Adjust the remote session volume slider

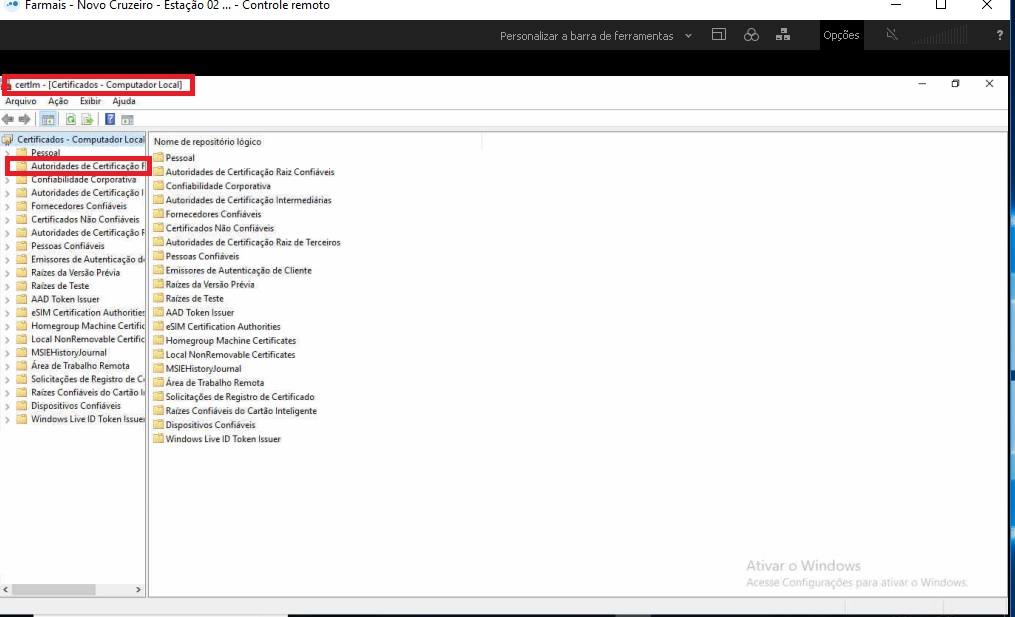(939, 37)
